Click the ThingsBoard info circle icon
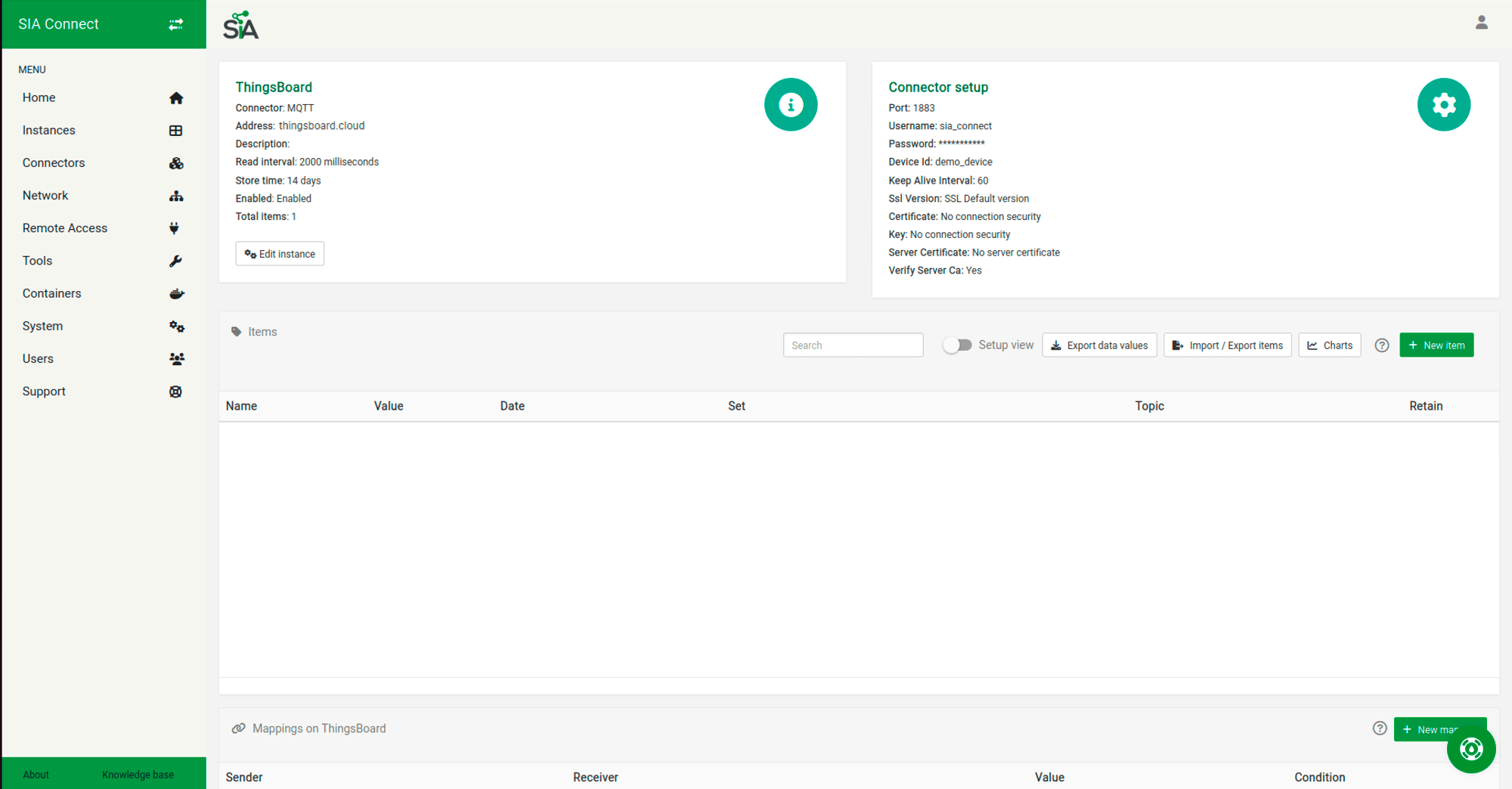1512x789 pixels. (790, 105)
